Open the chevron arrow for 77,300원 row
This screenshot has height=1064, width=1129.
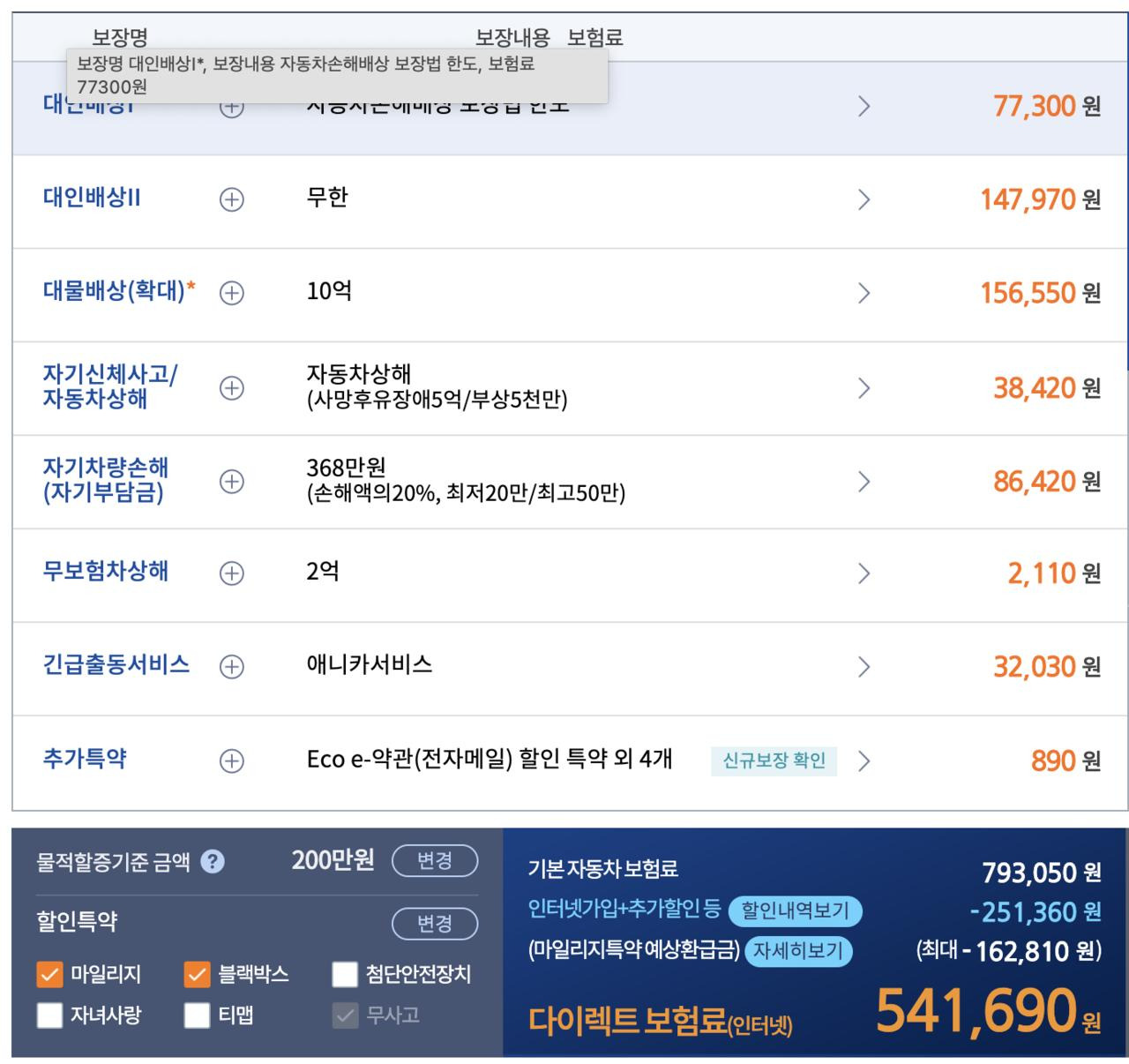click(864, 107)
